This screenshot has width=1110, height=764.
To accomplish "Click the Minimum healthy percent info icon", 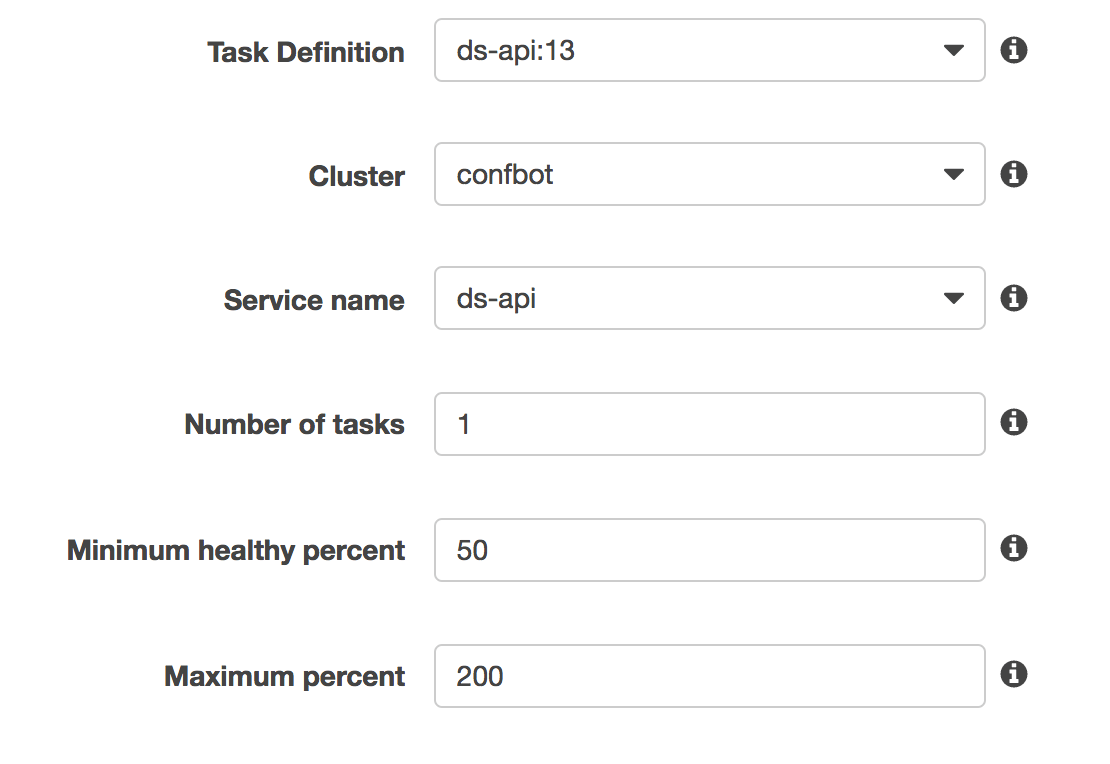I will [1014, 548].
